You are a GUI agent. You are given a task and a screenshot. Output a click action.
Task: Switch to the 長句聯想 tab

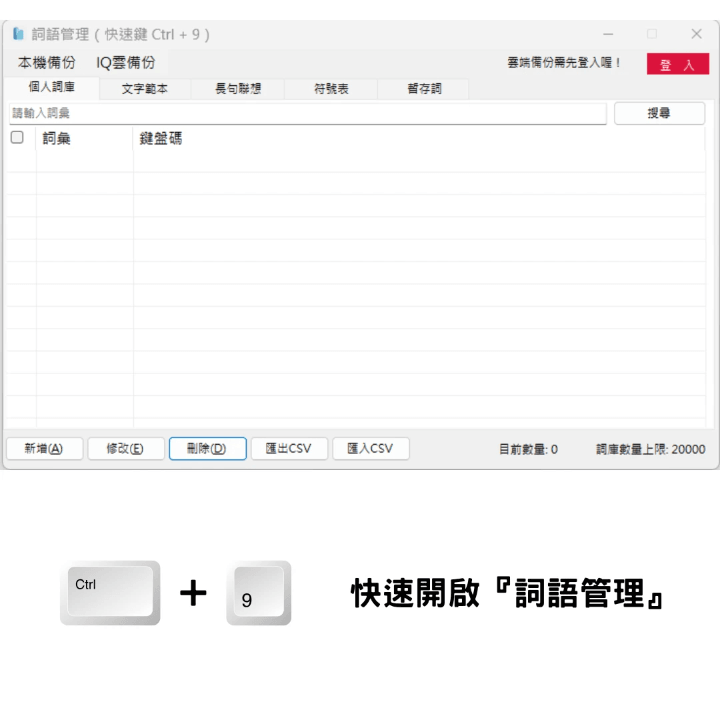point(238,89)
